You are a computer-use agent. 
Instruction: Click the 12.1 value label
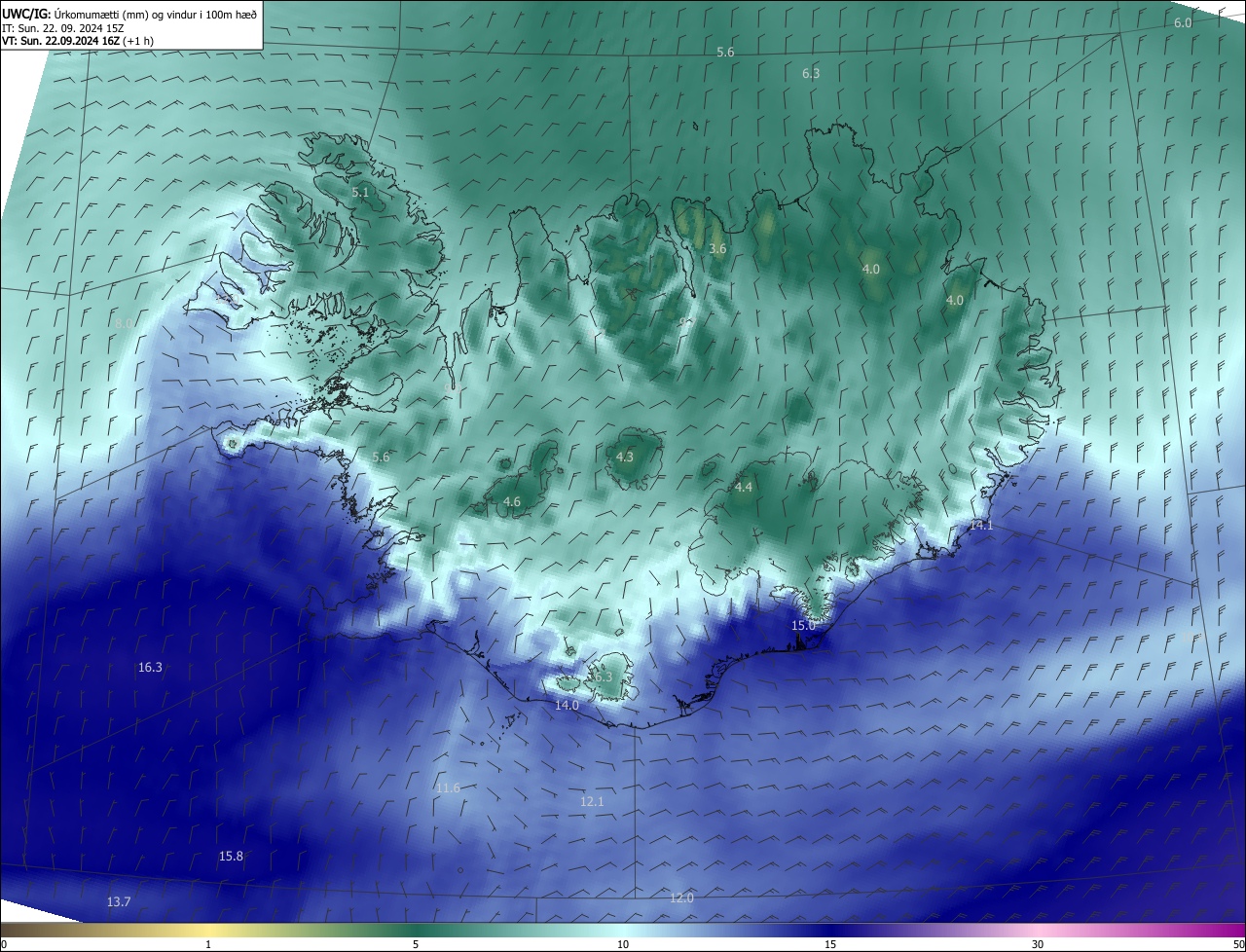click(x=592, y=802)
